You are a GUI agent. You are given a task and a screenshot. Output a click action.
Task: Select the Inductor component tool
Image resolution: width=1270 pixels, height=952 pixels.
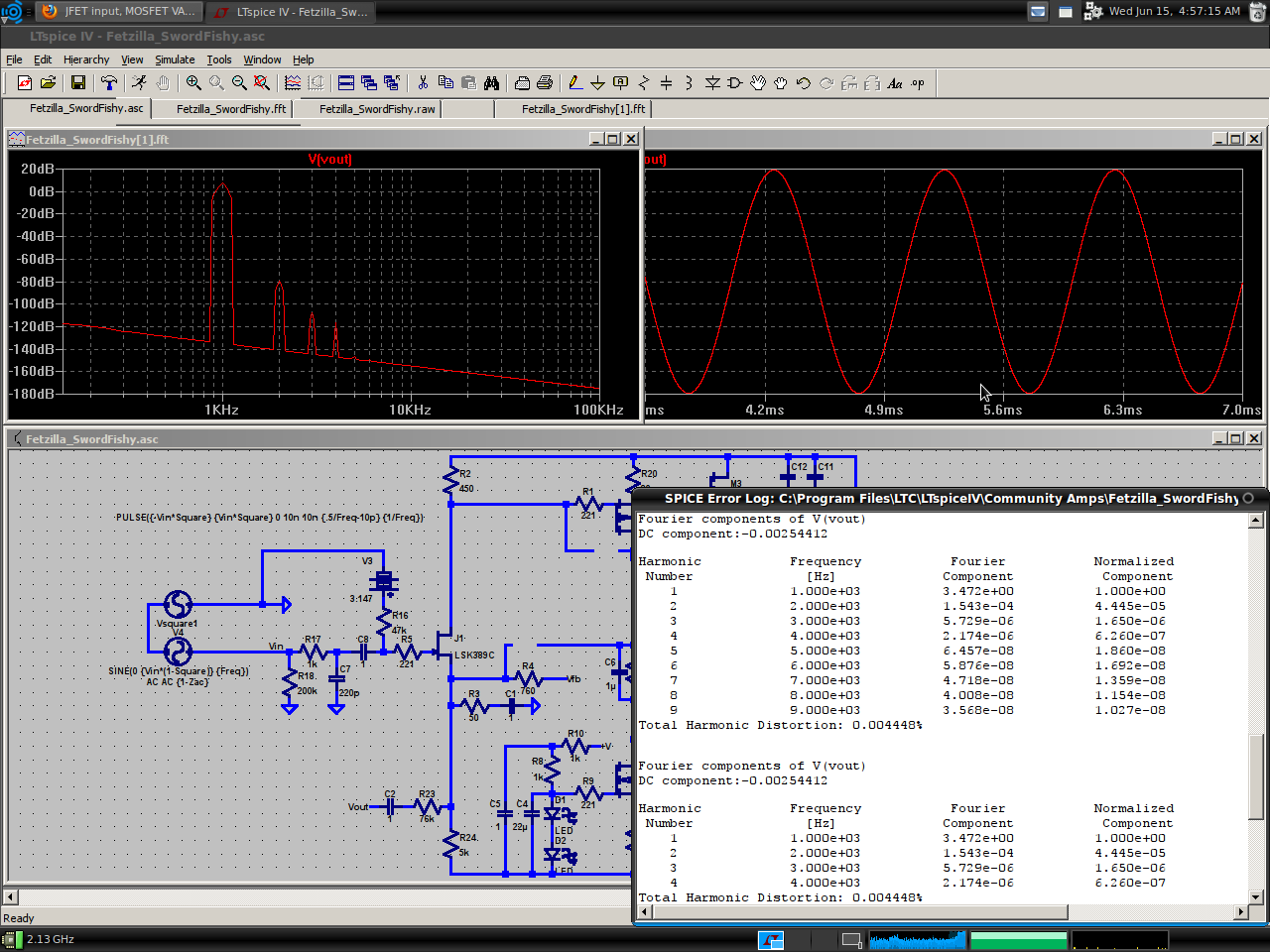coord(689,83)
